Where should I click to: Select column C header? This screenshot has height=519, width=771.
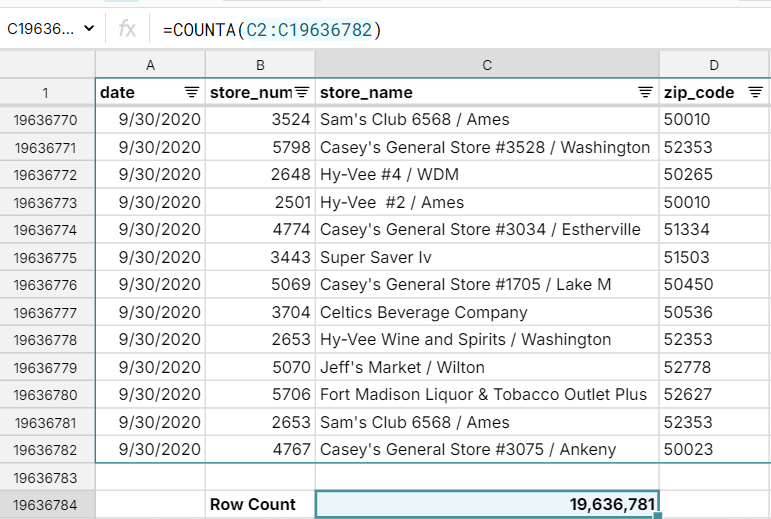click(487, 65)
